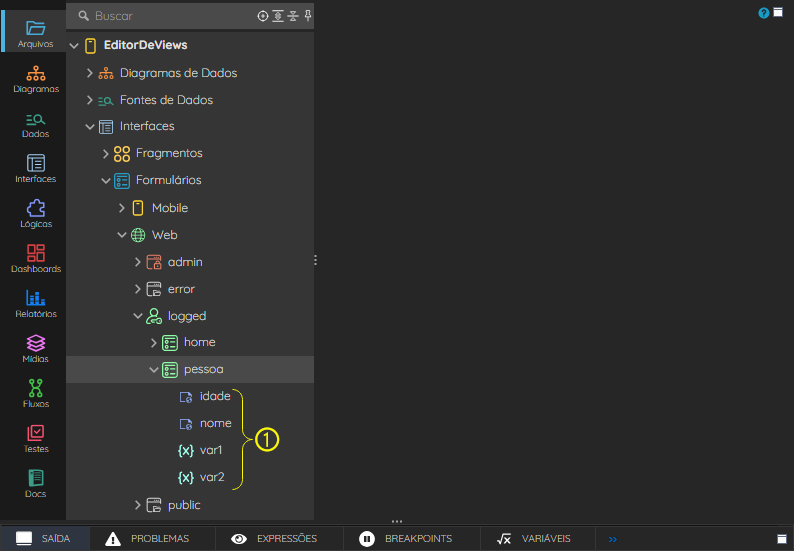Open the Arquivos sidebar panel
The image size is (794, 551).
[35, 33]
